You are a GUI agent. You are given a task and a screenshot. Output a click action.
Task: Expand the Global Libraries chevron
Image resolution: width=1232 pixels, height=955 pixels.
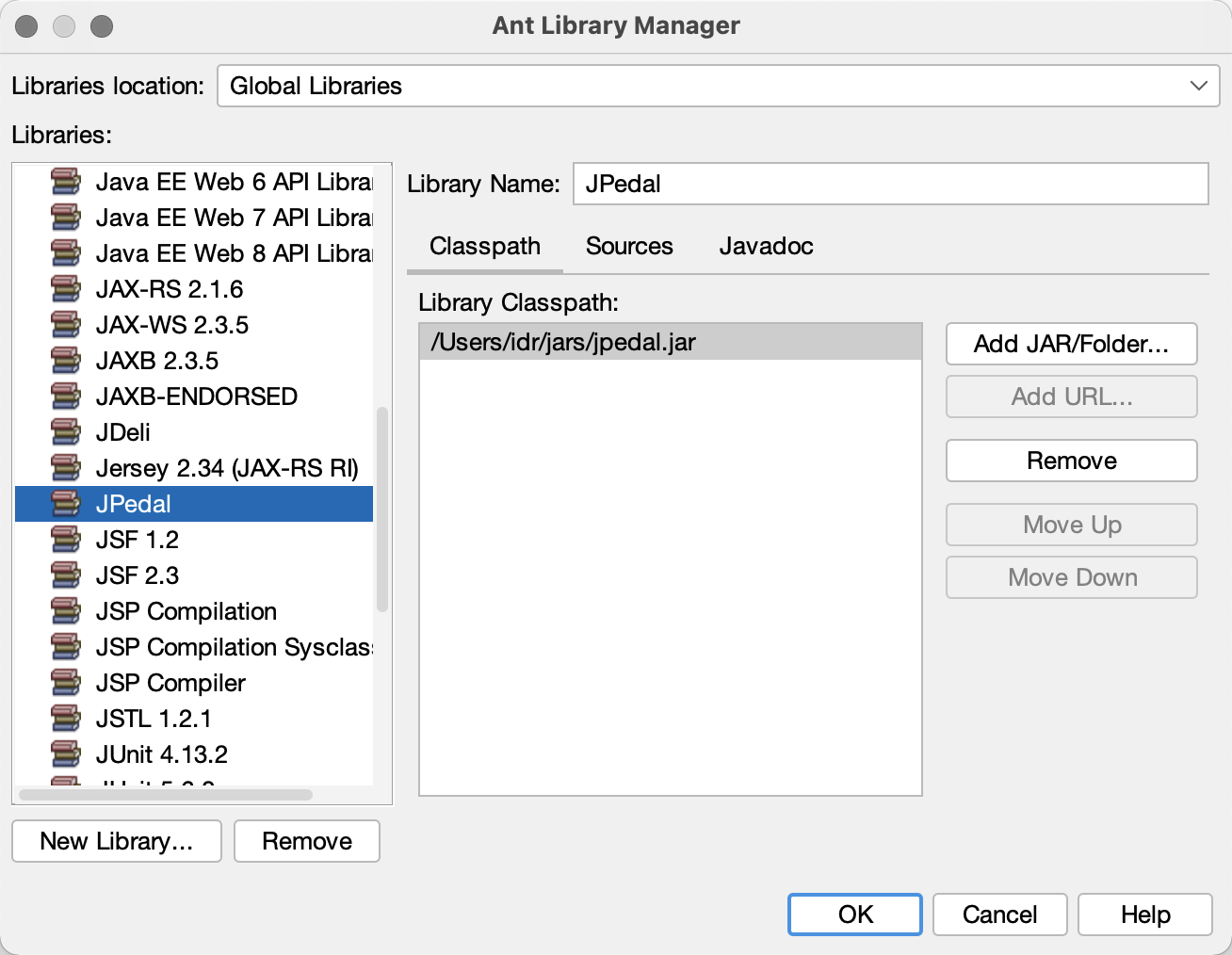coord(1198,86)
